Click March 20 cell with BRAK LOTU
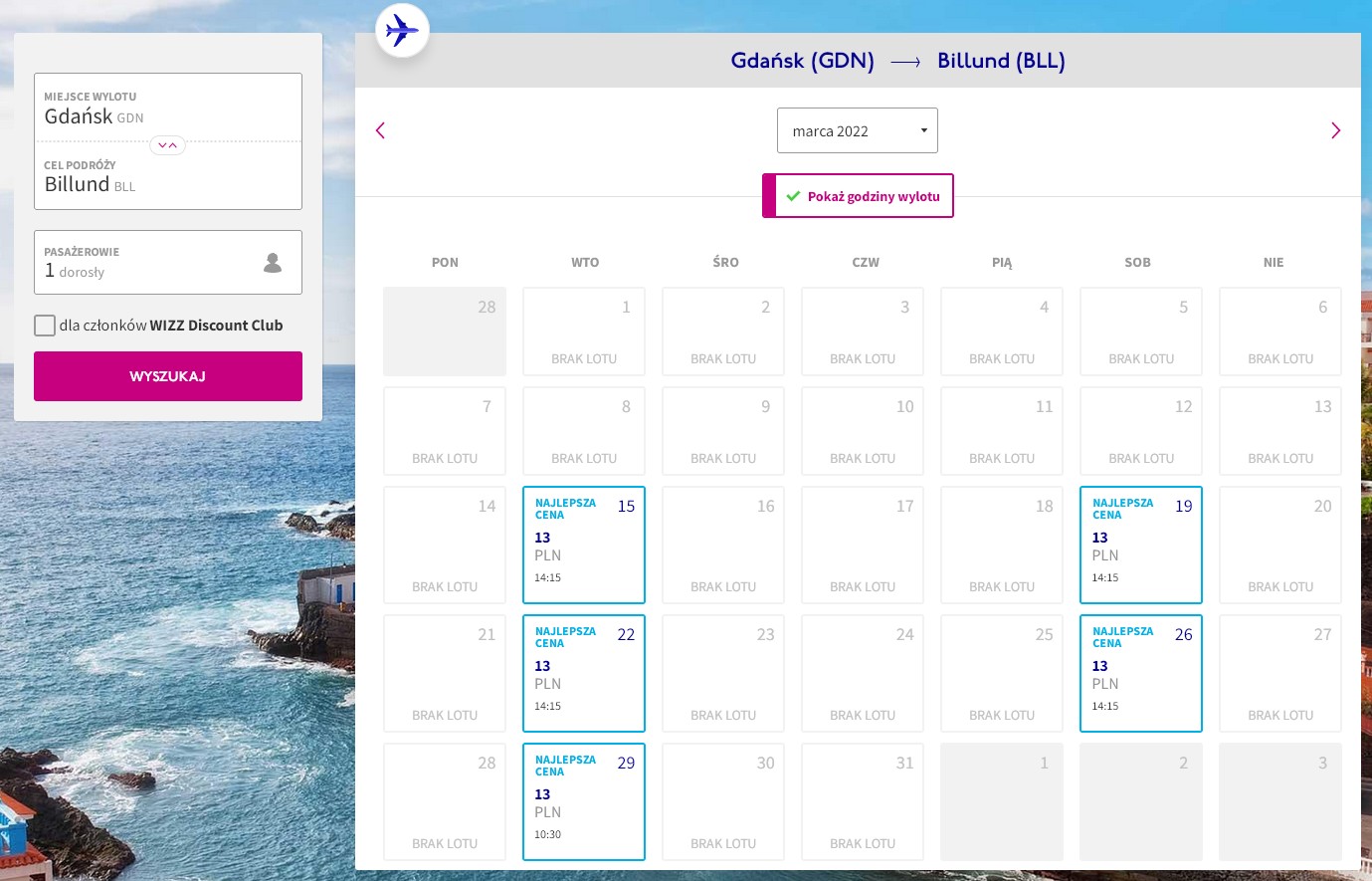Viewport: 1372px width, 881px height. 1280,545
